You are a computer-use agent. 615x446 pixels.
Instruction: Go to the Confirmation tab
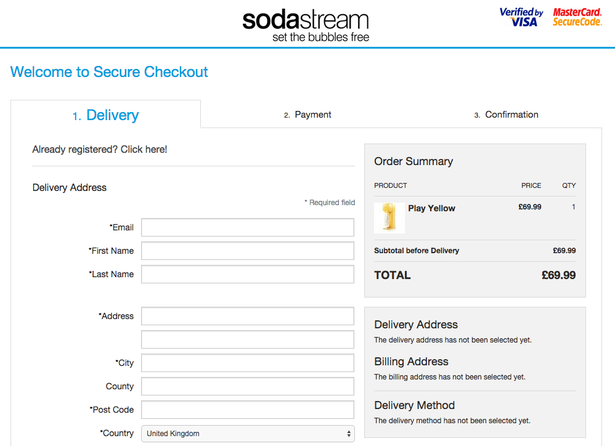point(506,115)
